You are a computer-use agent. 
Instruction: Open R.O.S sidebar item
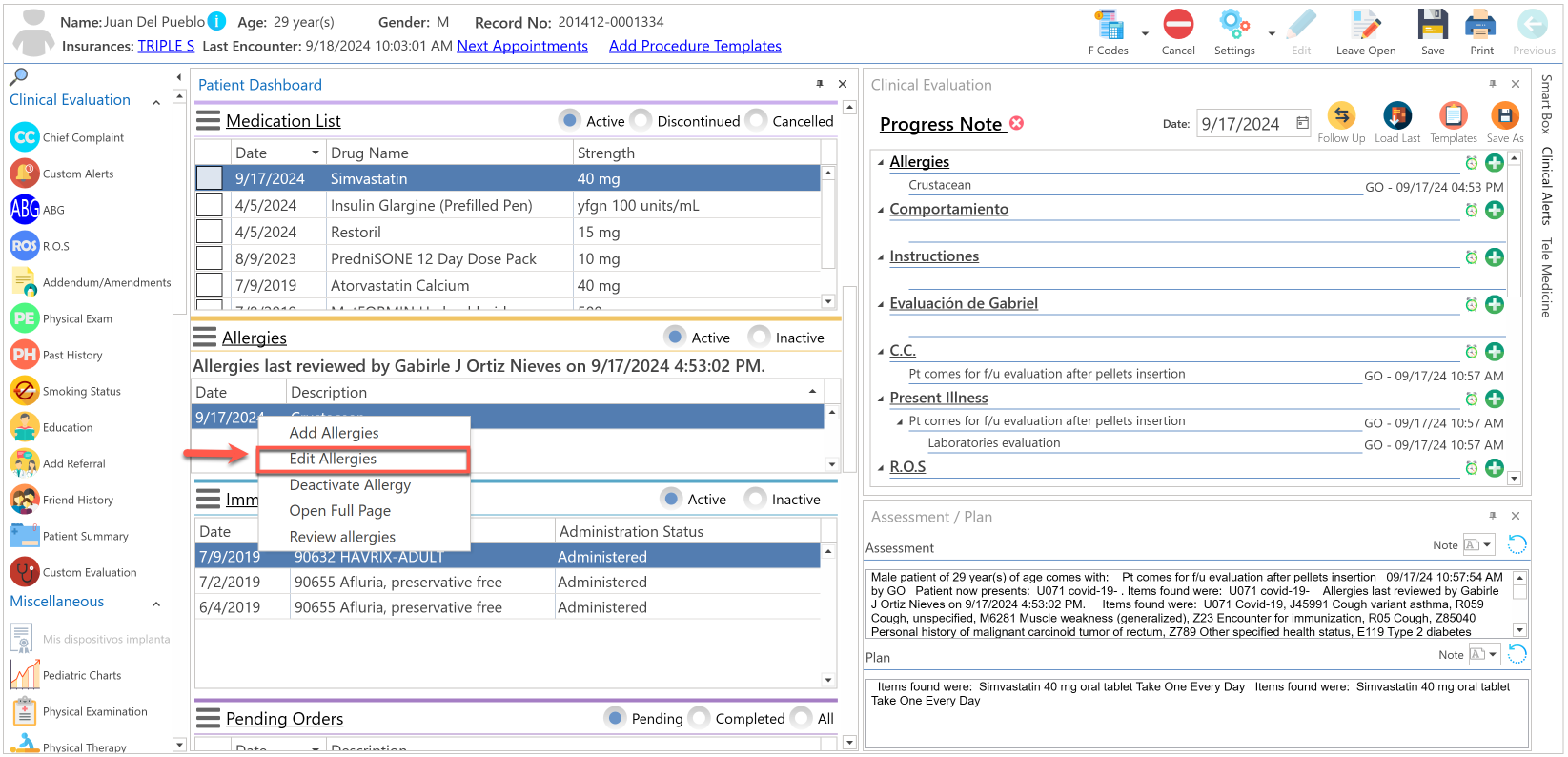click(x=40, y=246)
